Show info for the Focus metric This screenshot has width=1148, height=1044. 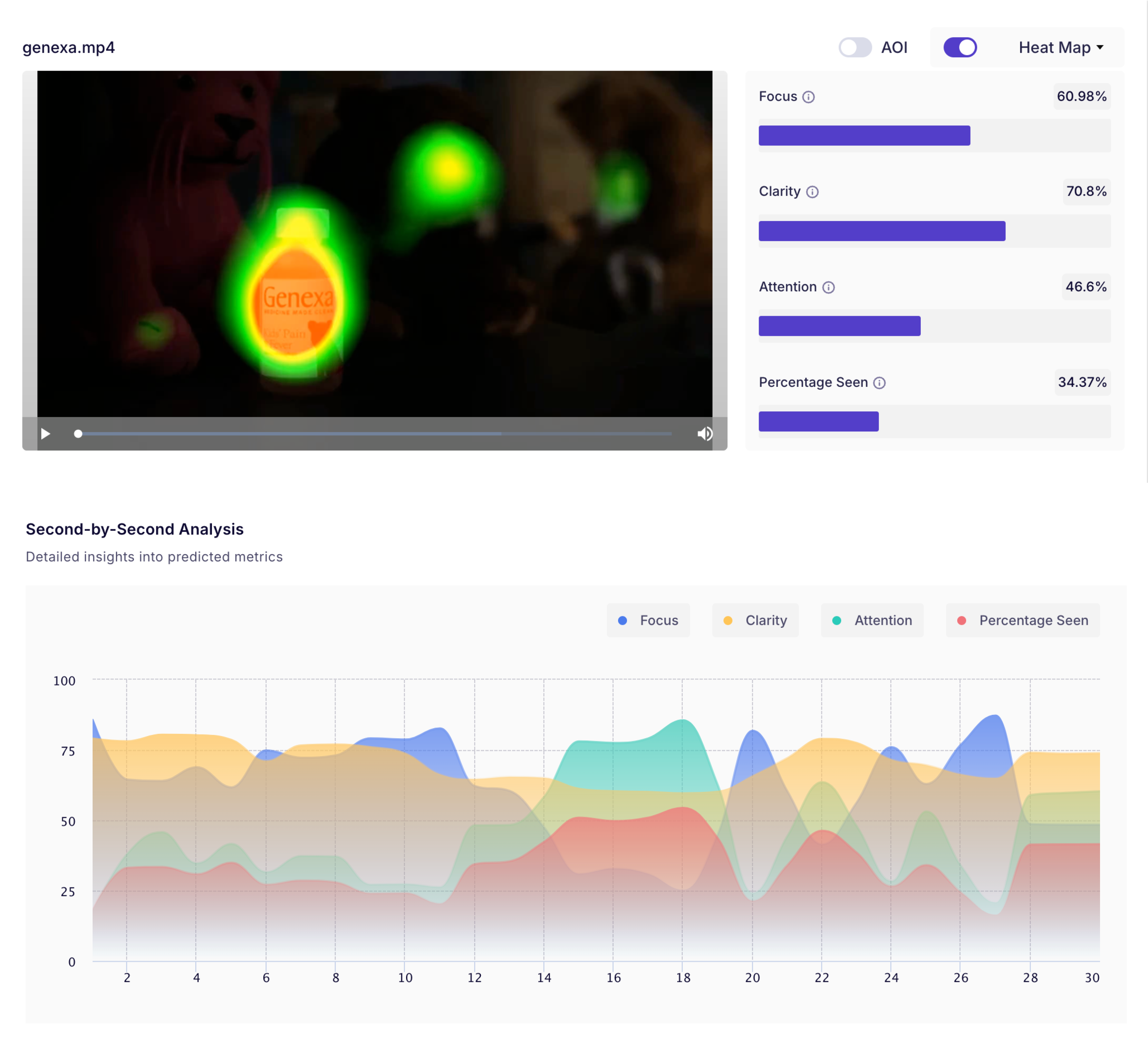tap(808, 97)
